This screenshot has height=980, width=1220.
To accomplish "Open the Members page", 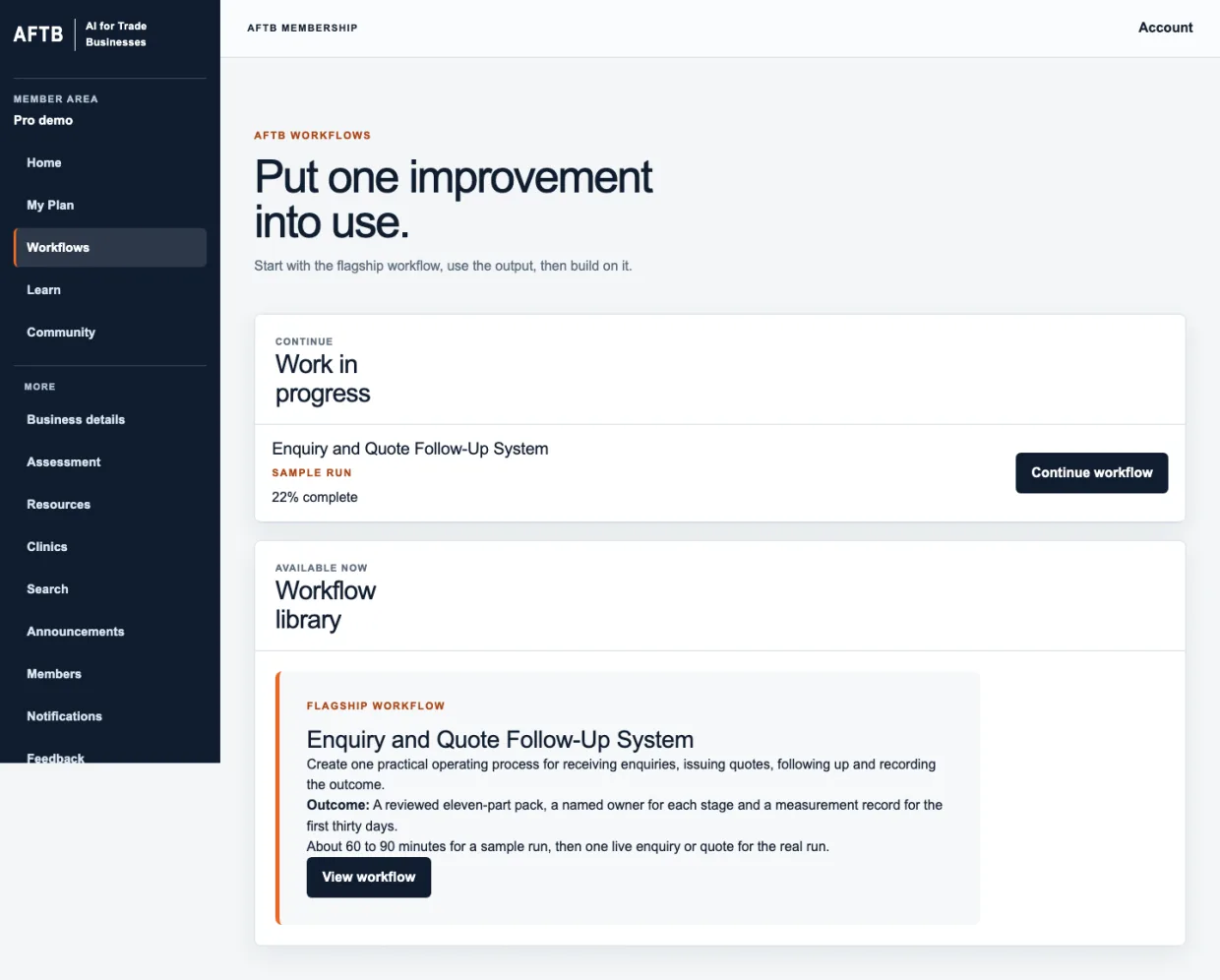I will click(110, 674).
